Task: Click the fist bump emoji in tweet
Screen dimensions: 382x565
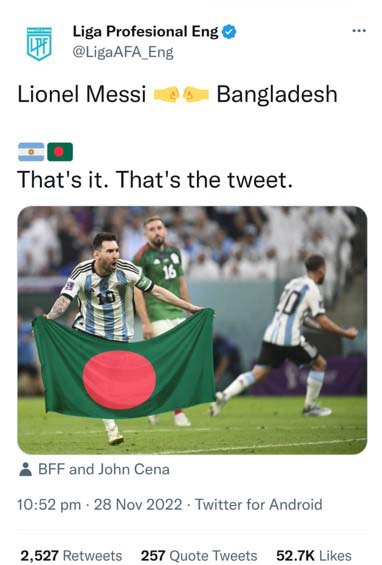Action: [x=181, y=95]
